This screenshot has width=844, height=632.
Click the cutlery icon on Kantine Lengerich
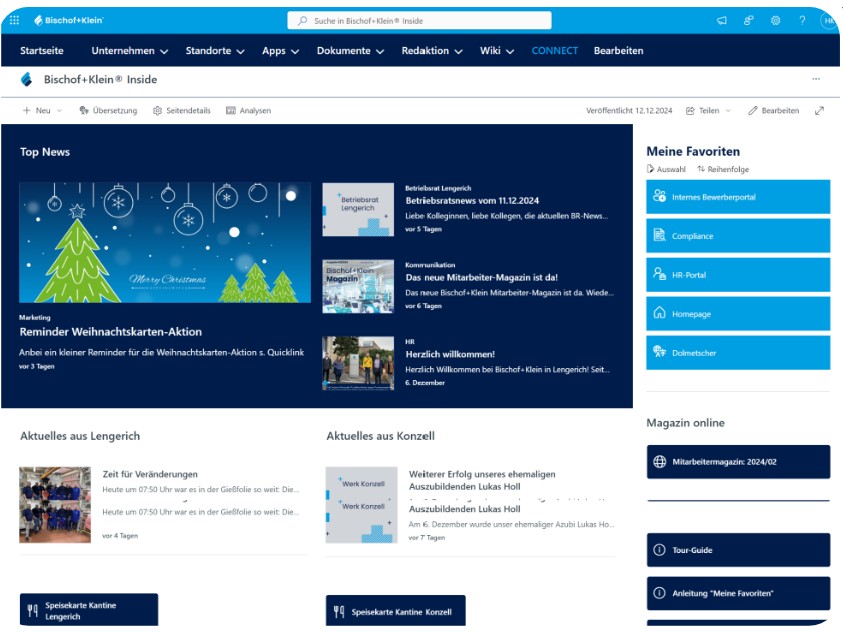coord(33,610)
